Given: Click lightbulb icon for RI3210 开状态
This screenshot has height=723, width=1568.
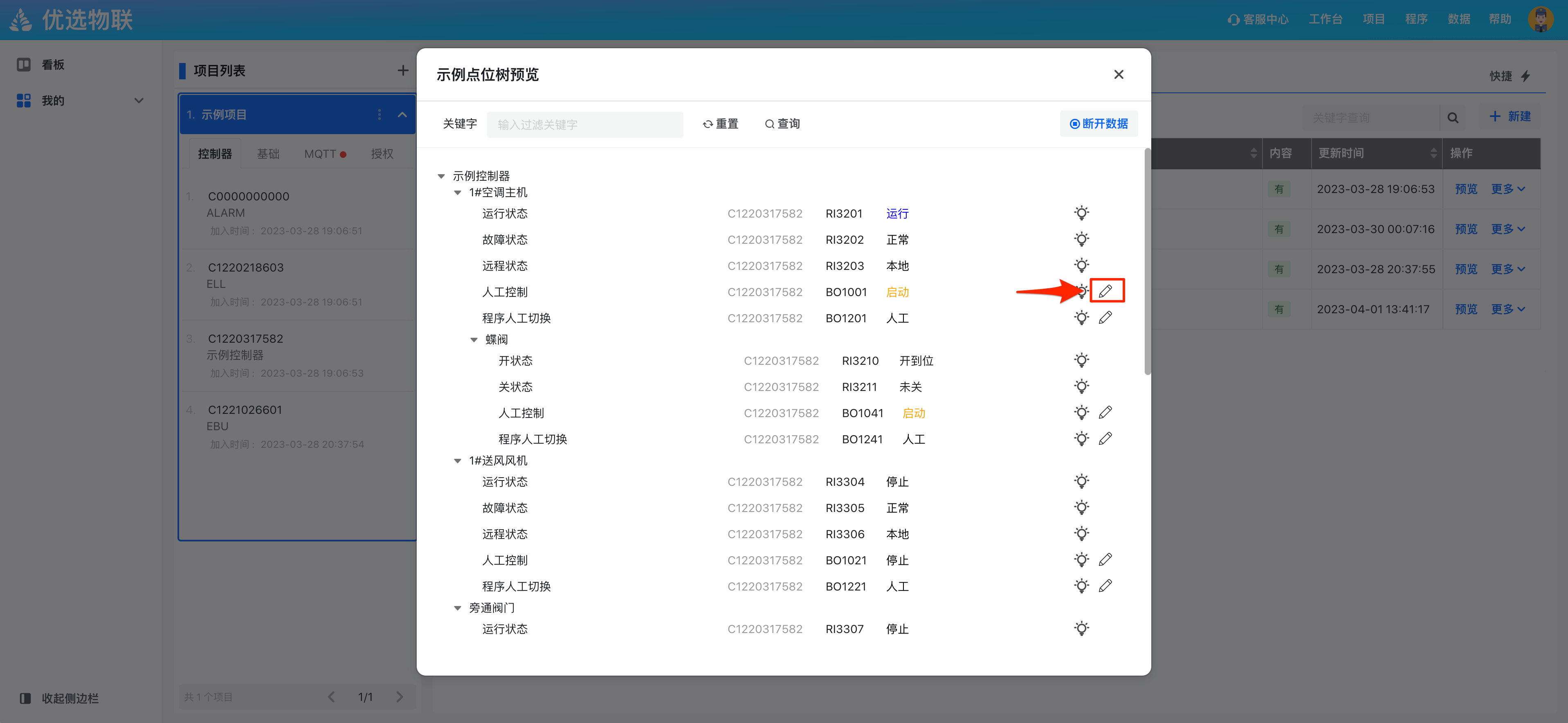Looking at the screenshot, I should tap(1081, 360).
